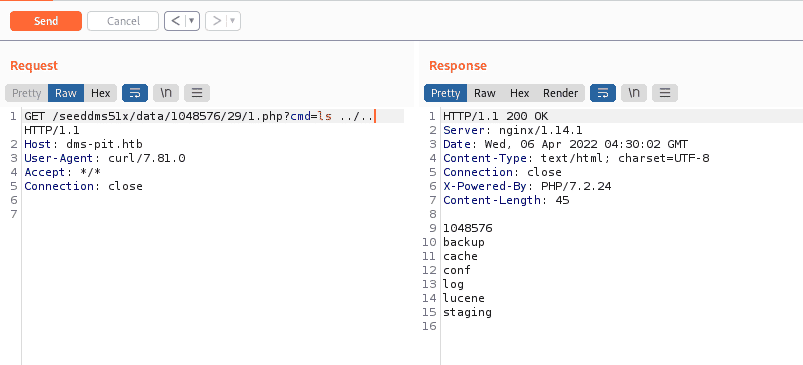This screenshot has width=803, height=365.
Task: Click the Accept: */* header line
Action: coord(62,172)
